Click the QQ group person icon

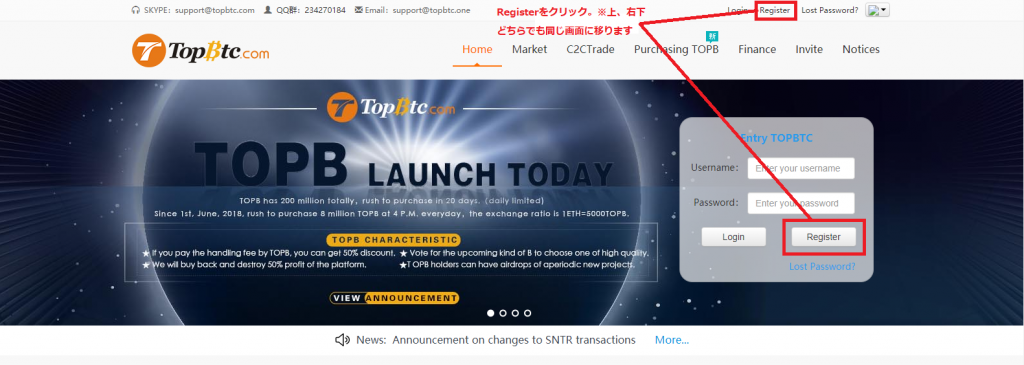pyautogui.click(x=267, y=10)
